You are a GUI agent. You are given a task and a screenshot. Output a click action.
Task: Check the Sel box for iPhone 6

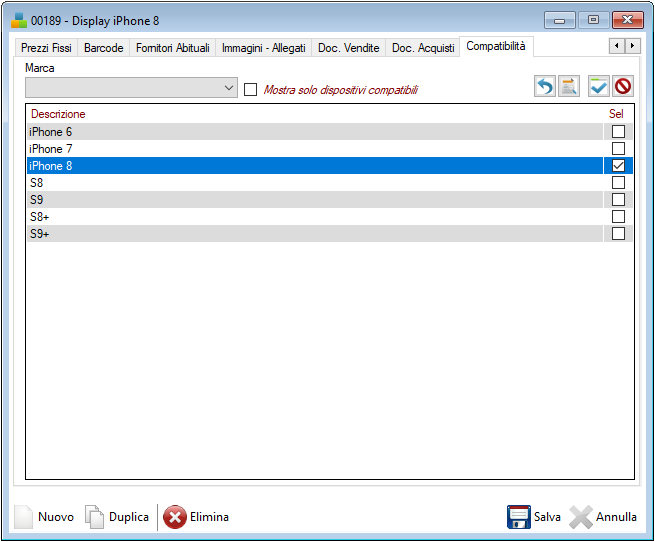click(618, 132)
